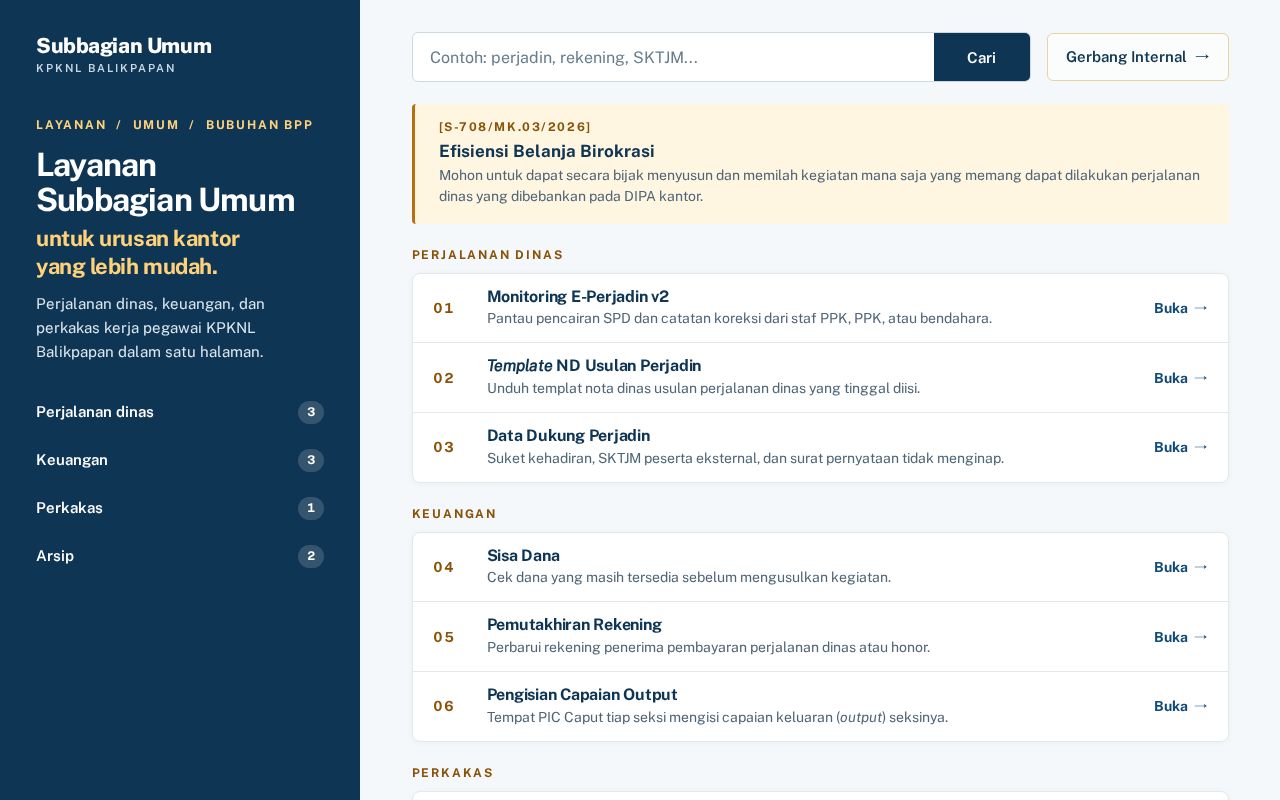Click Pengisian Capaian Output title
The image size is (1280, 800).
click(582, 695)
